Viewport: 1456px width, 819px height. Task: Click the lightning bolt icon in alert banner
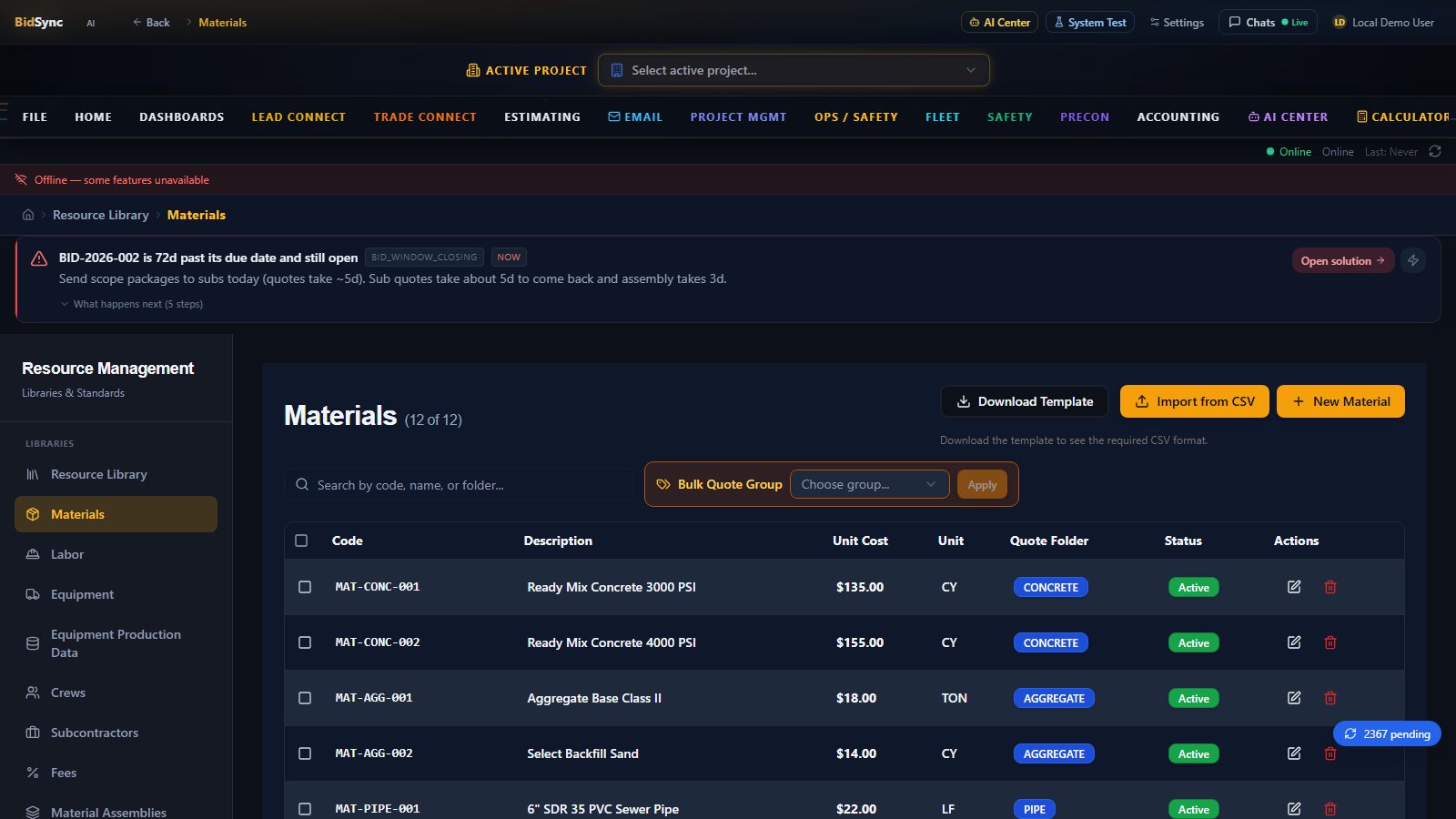click(1413, 260)
